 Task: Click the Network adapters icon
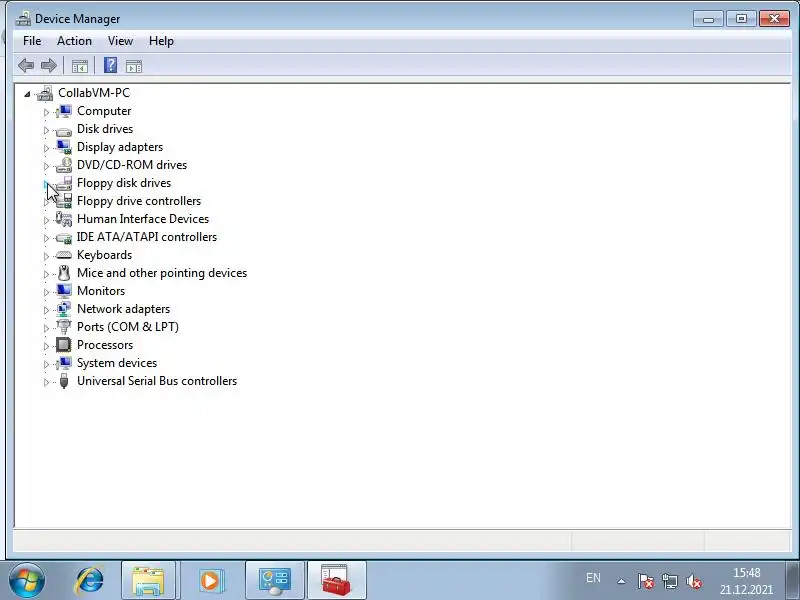coord(64,309)
